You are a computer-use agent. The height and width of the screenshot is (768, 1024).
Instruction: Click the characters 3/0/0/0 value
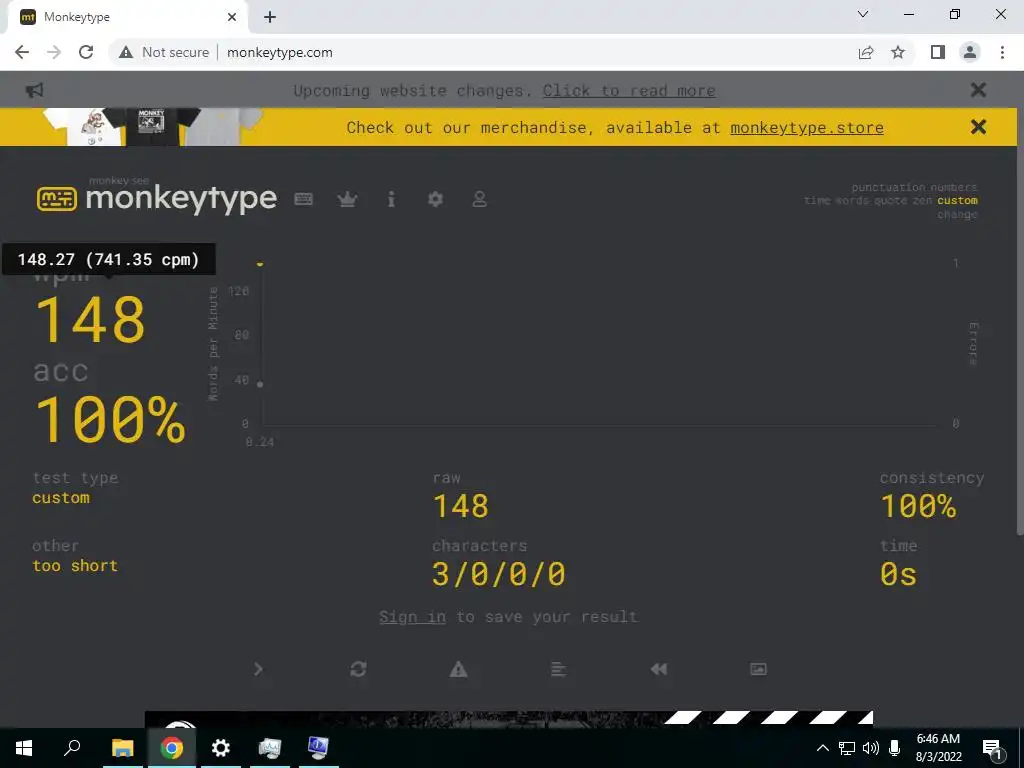(x=498, y=574)
